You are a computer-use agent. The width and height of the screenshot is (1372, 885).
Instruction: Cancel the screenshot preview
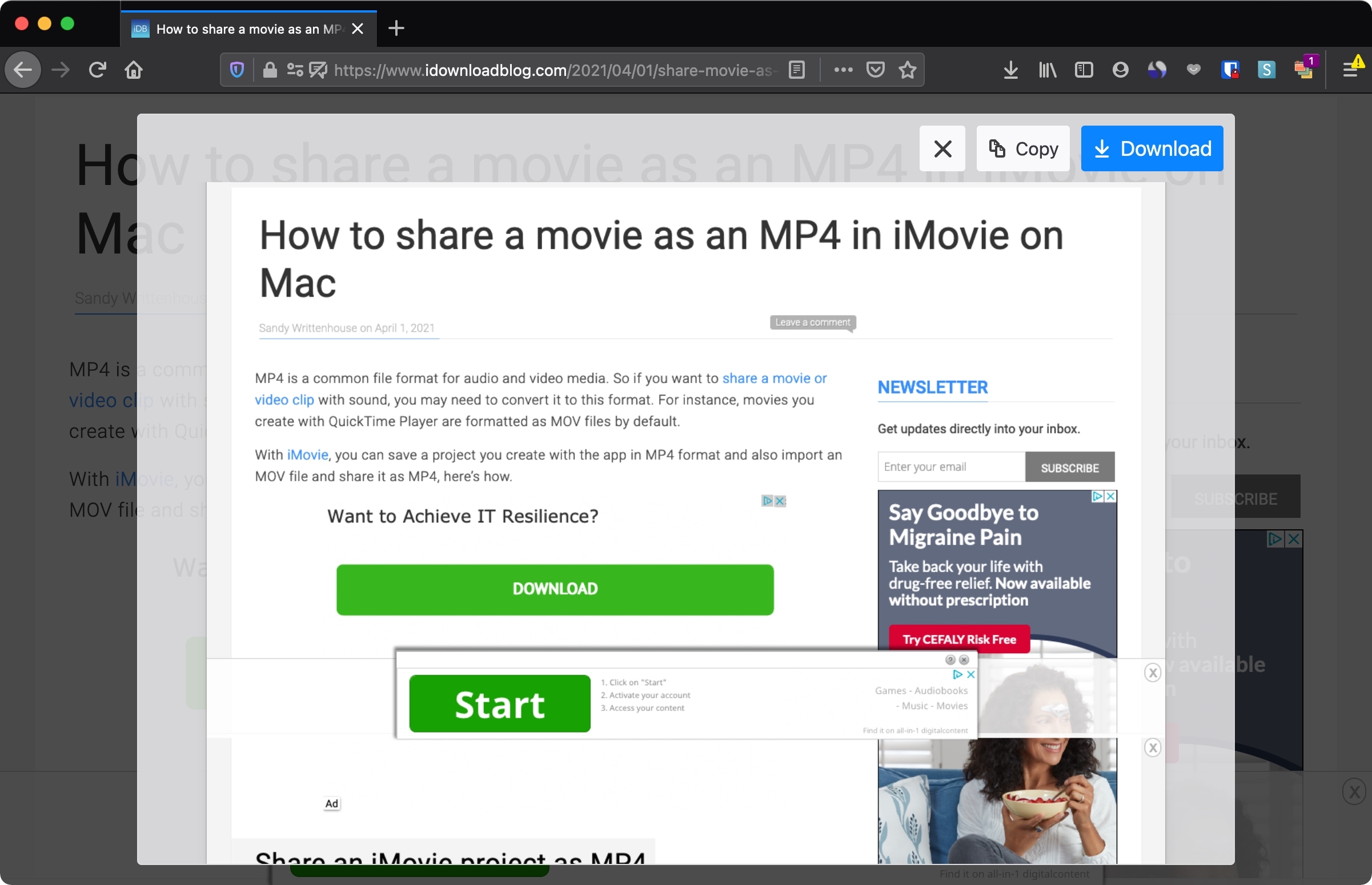click(942, 149)
